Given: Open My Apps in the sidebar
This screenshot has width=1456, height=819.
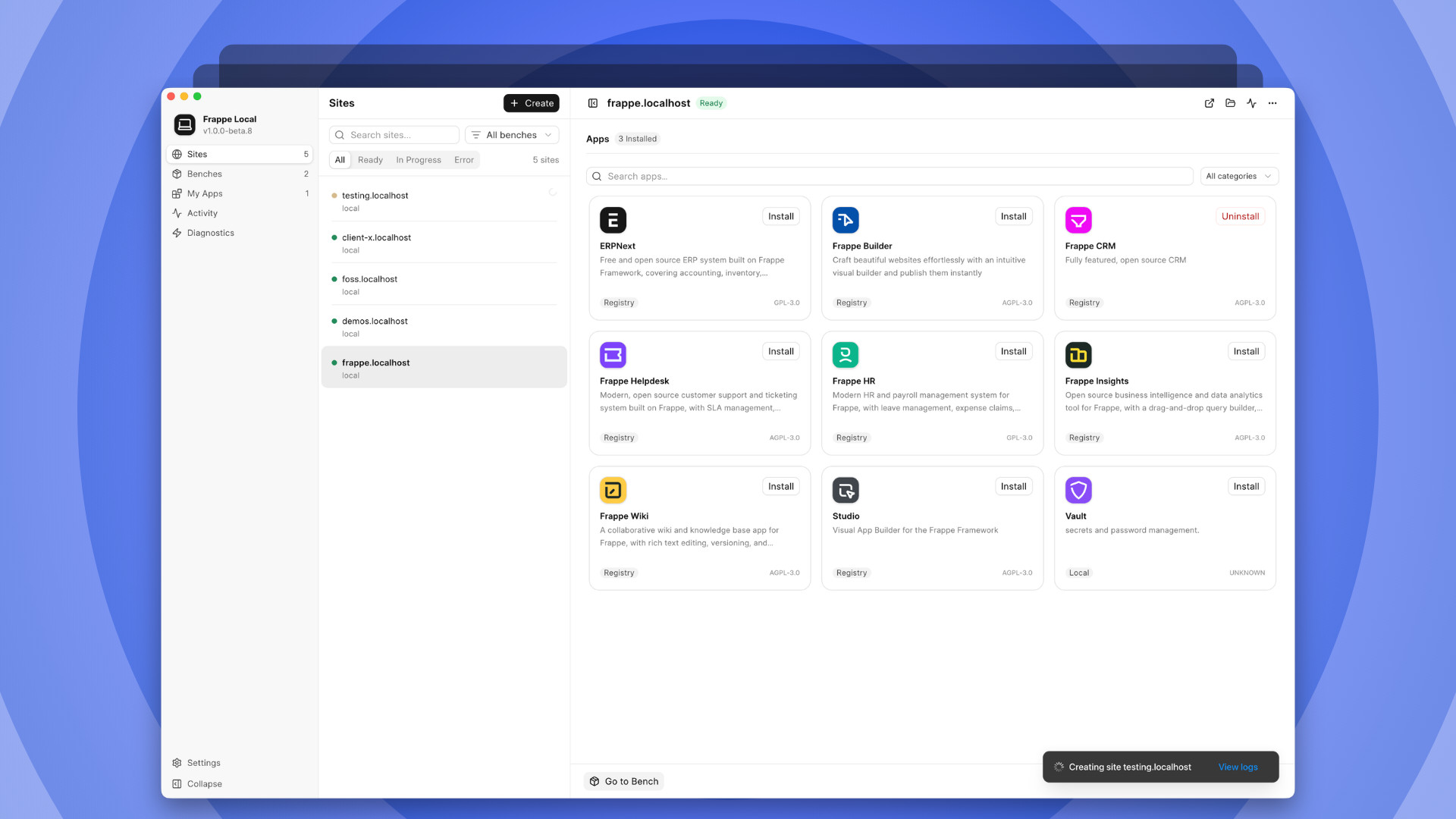Looking at the screenshot, I should [x=240, y=193].
